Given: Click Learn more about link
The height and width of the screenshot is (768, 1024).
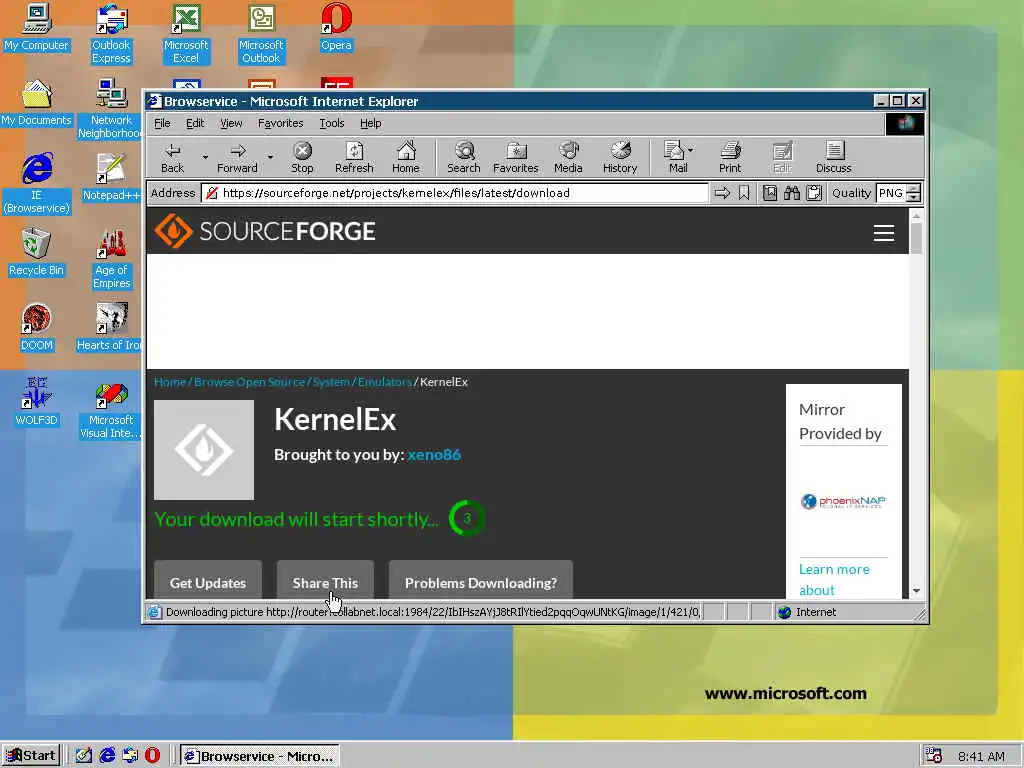Looking at the screenshot, I should click(x=834, y=579).
